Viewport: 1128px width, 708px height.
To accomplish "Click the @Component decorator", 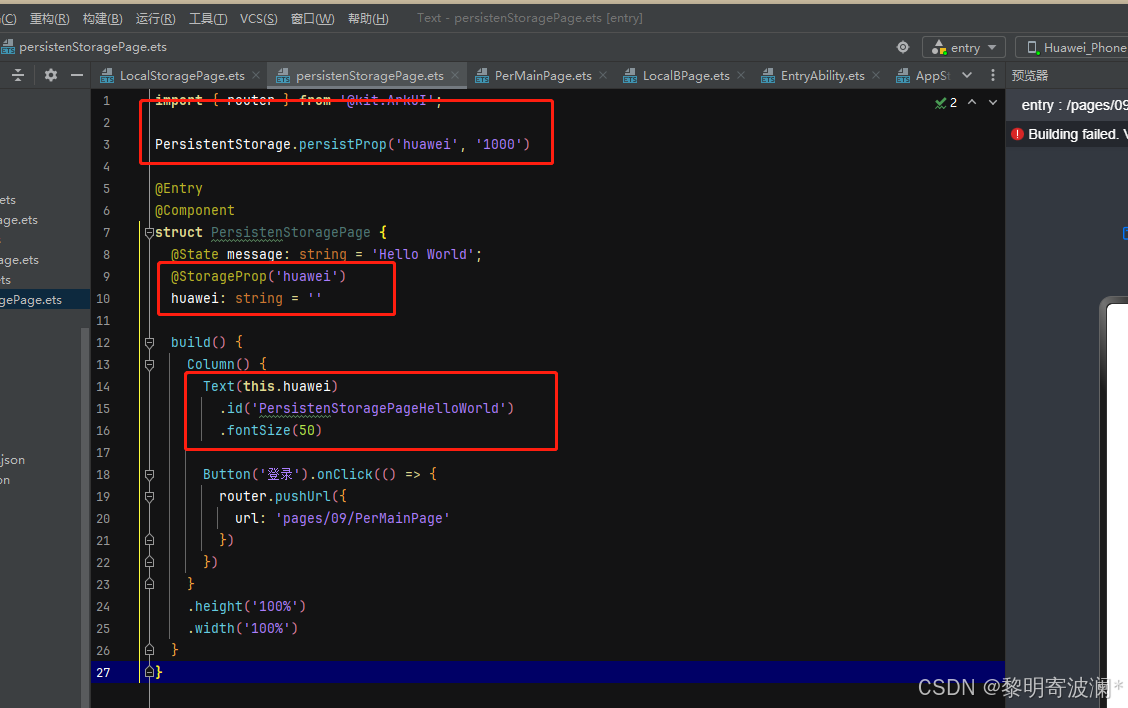I will [195, 211].
